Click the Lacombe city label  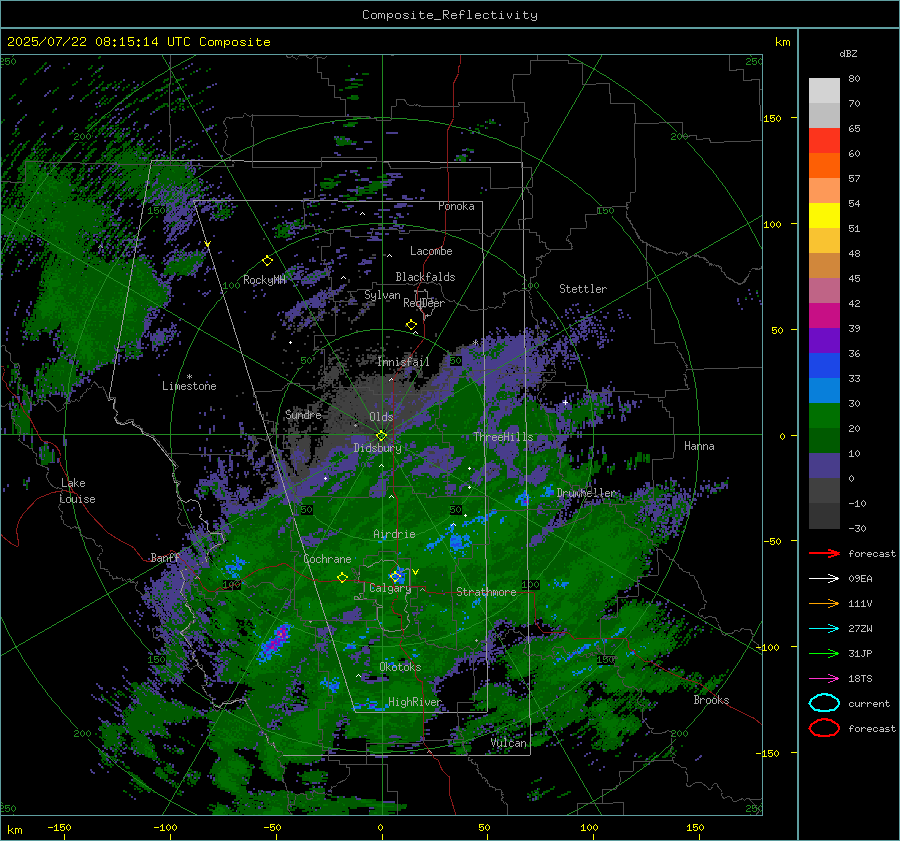431,251
